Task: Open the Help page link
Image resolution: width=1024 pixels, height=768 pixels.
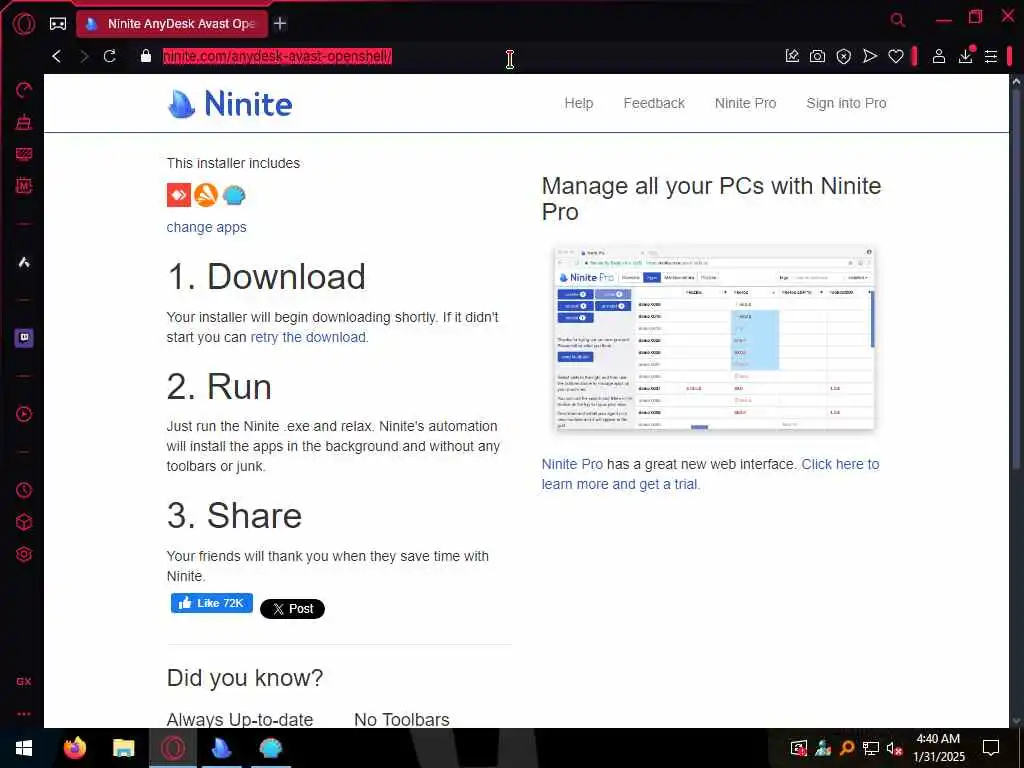Action: click(579, 103)
